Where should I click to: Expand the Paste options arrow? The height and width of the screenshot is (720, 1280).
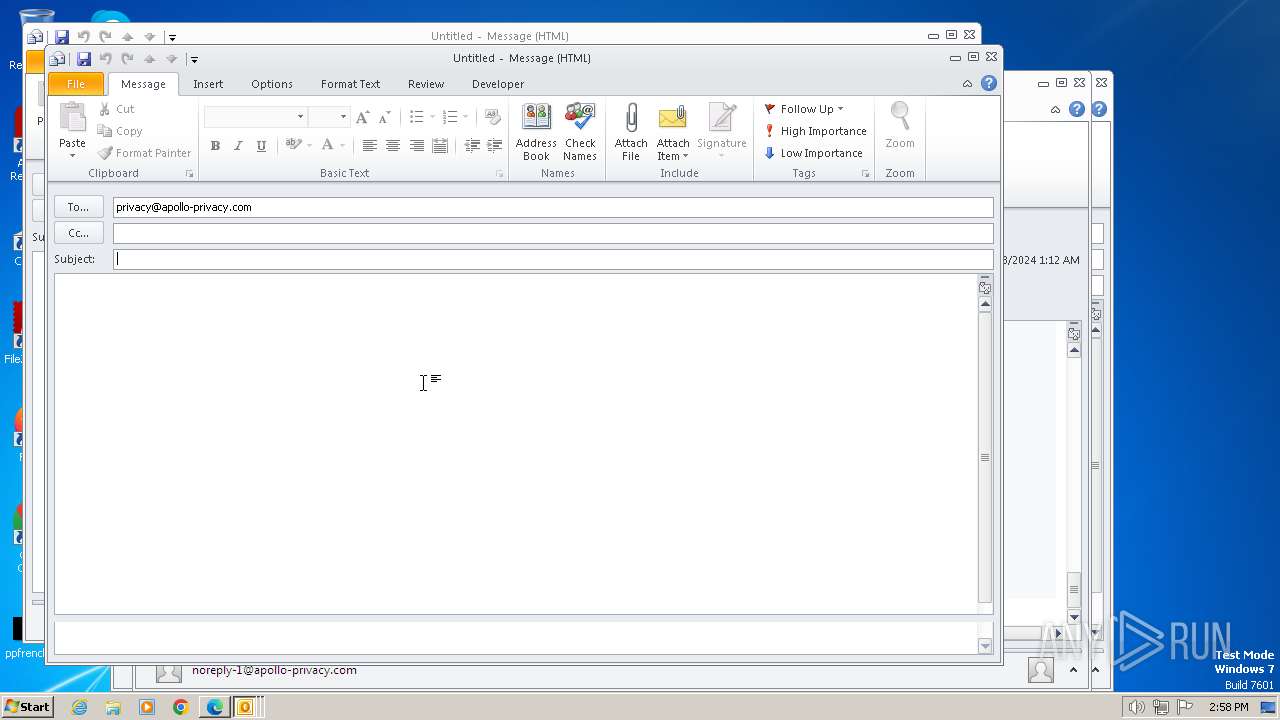point(72,155)
